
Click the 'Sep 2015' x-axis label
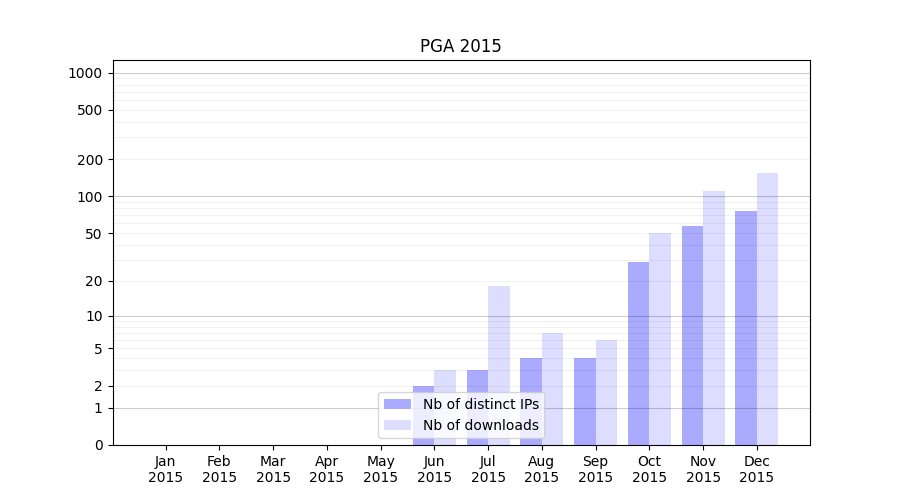595,469
